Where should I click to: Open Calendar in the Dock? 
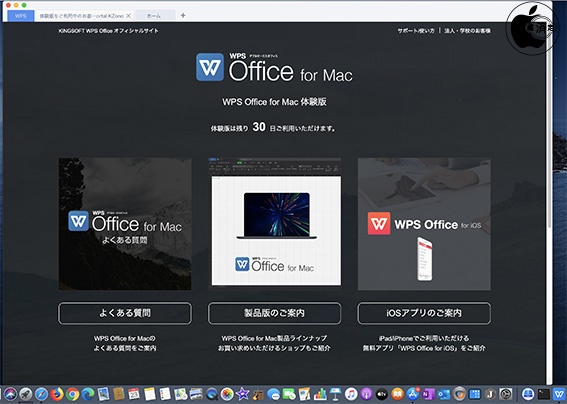134,394
